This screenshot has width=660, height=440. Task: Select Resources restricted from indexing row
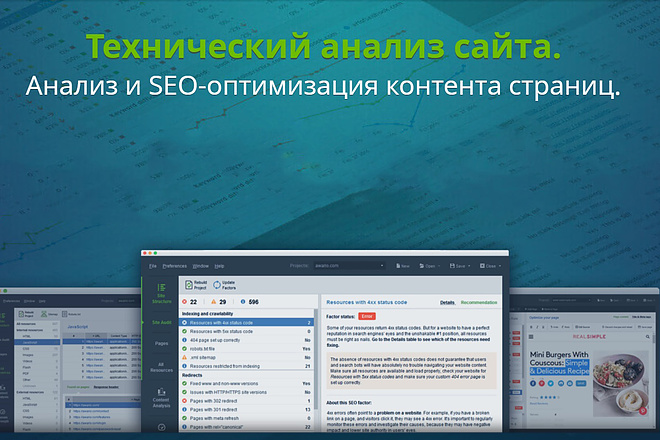(247, 366)
